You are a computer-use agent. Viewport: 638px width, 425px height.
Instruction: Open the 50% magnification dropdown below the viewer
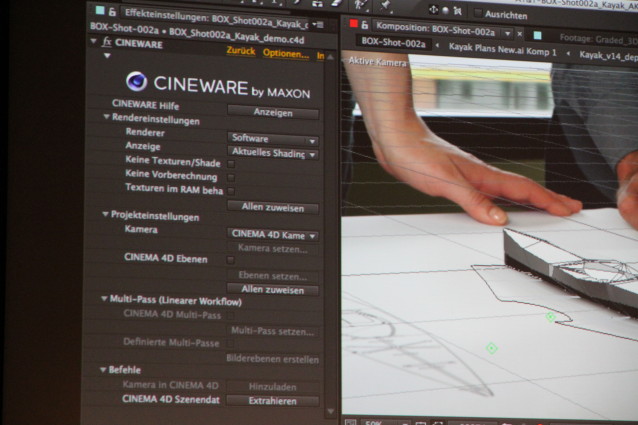pos(385,422)
